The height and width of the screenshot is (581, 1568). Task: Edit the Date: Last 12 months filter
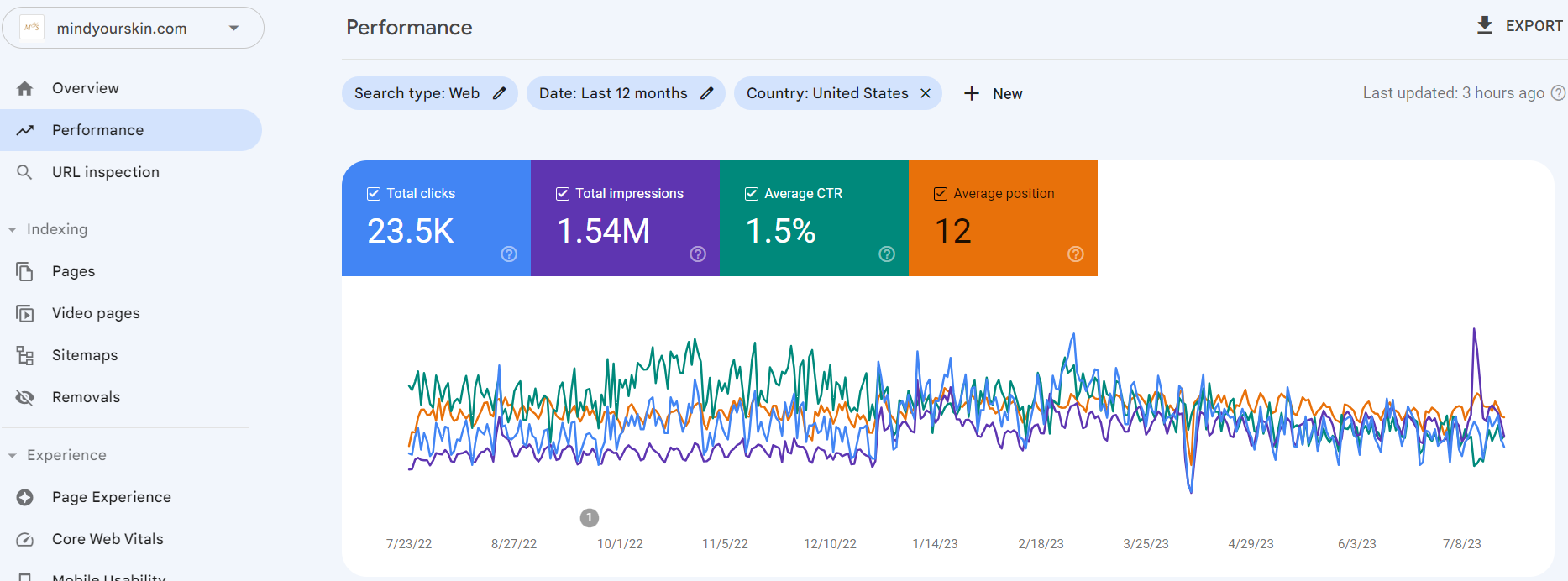706,93
